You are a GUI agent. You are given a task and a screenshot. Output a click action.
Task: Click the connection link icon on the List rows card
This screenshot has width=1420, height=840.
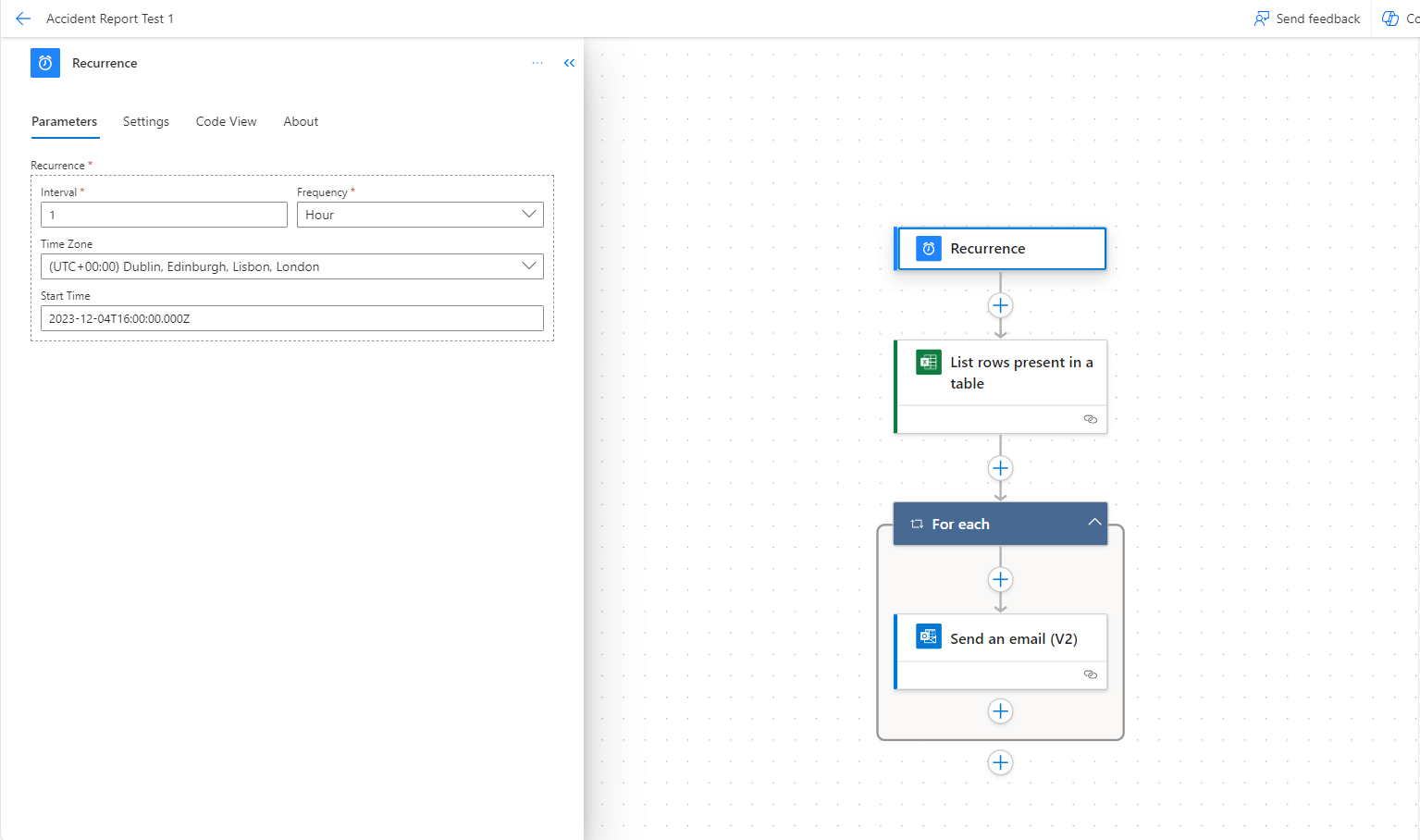[x=1090, y=419]
